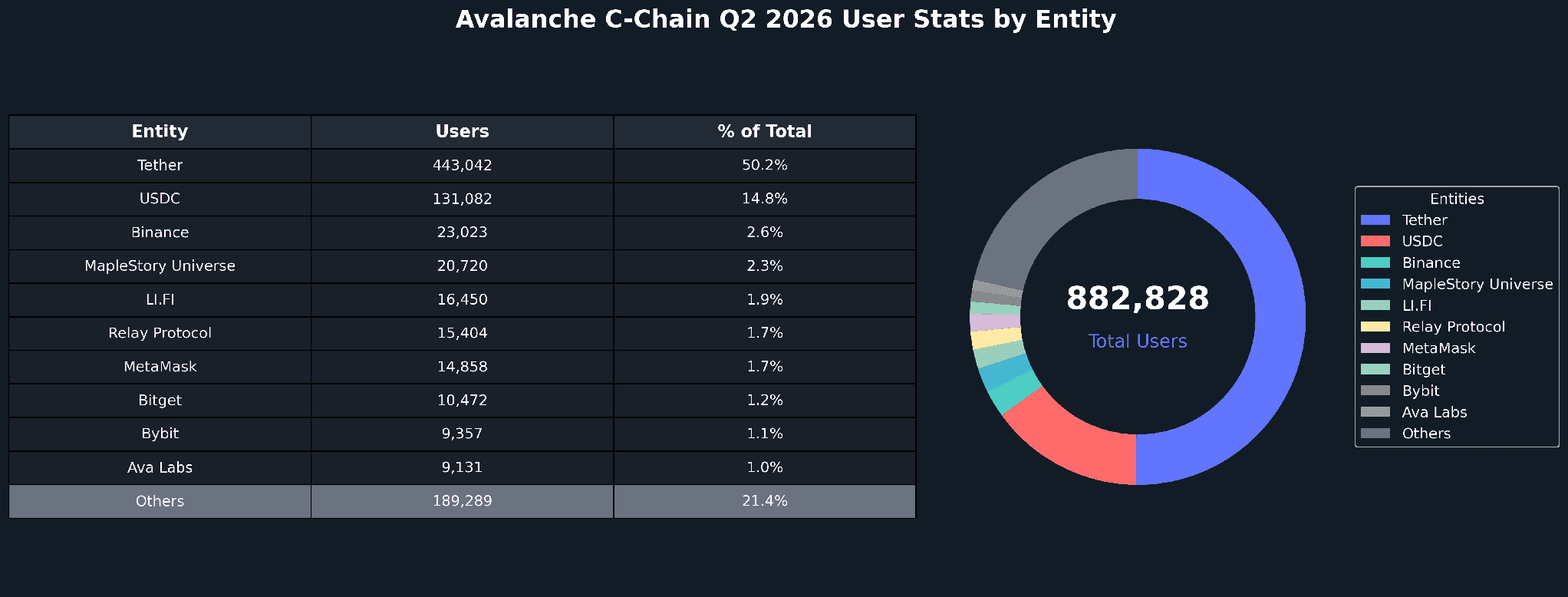Select the Binance teal legend swatch
The height and width of the screenshot is (597, 1568).
[1375, 262]
